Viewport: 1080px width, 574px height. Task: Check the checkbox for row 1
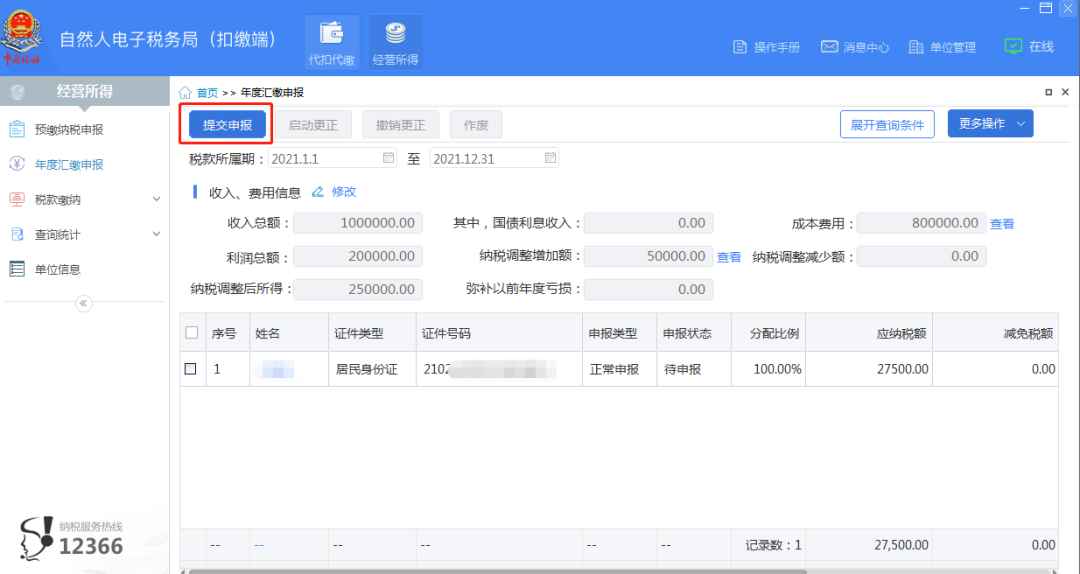[191, 369]
